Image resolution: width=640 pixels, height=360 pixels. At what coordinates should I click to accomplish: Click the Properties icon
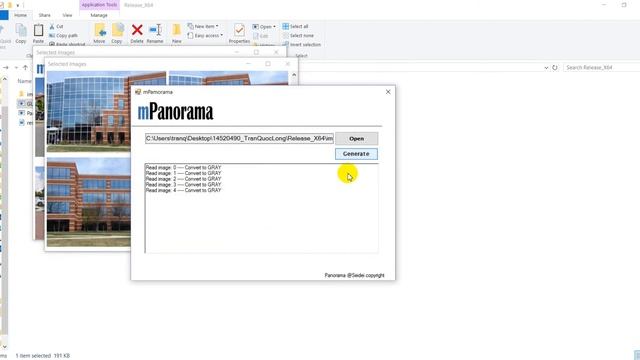click(239, 33)
